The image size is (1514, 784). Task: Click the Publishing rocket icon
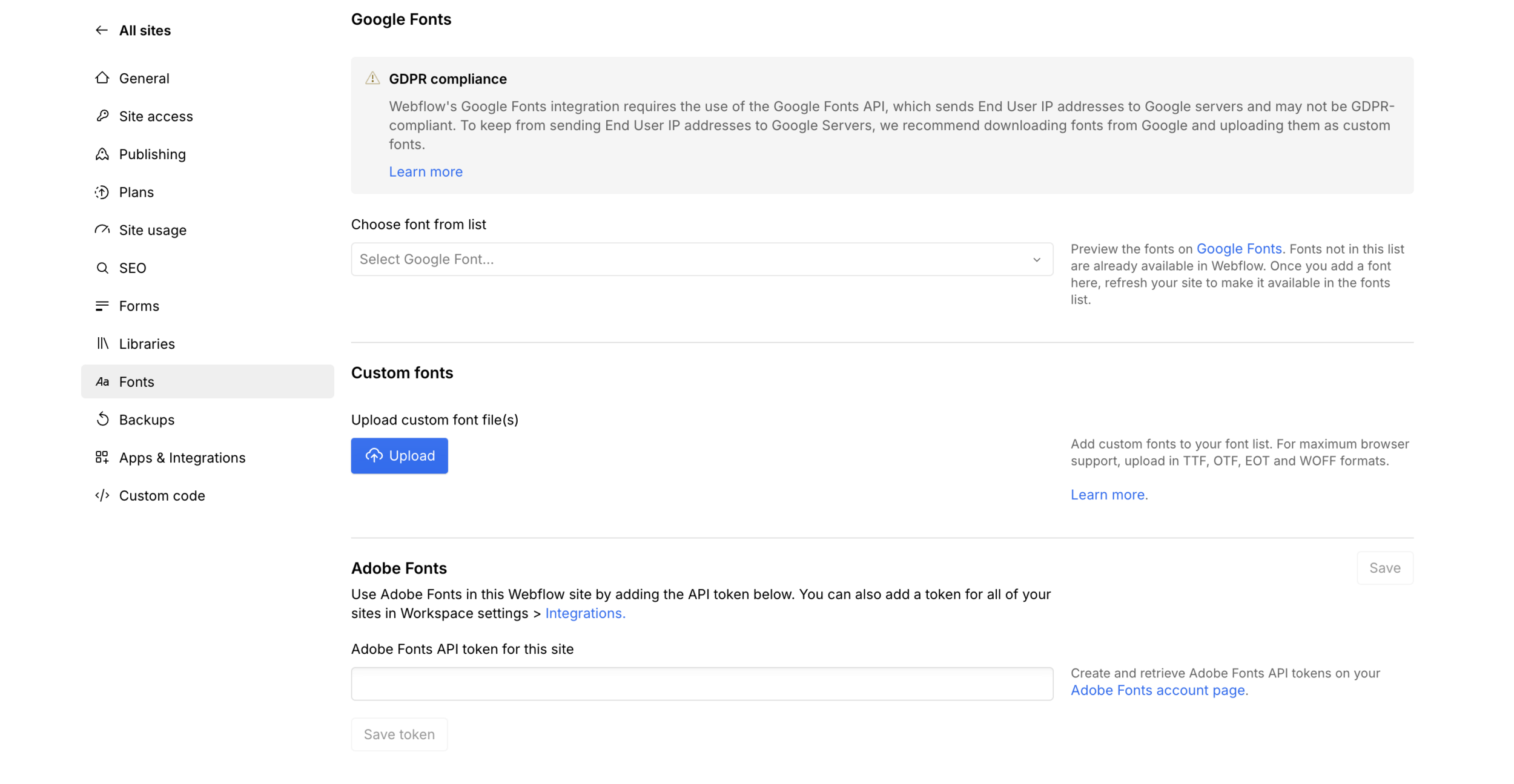tap(102, 154)
